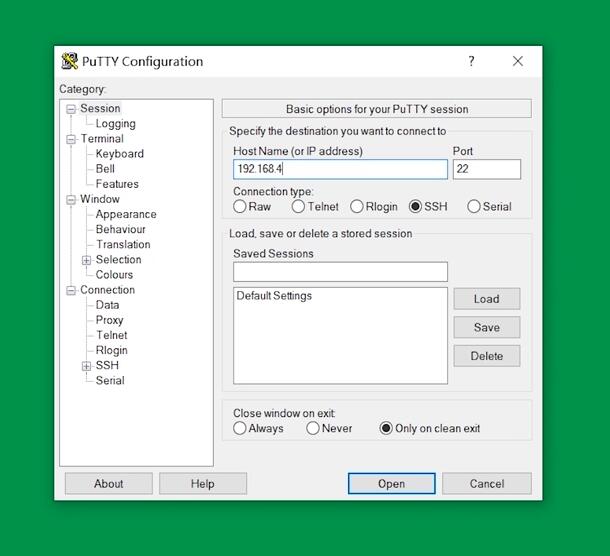This screenshot has height=556, width=610.
Task: Collapse the Session tree node
Action: tap(71, 109)
